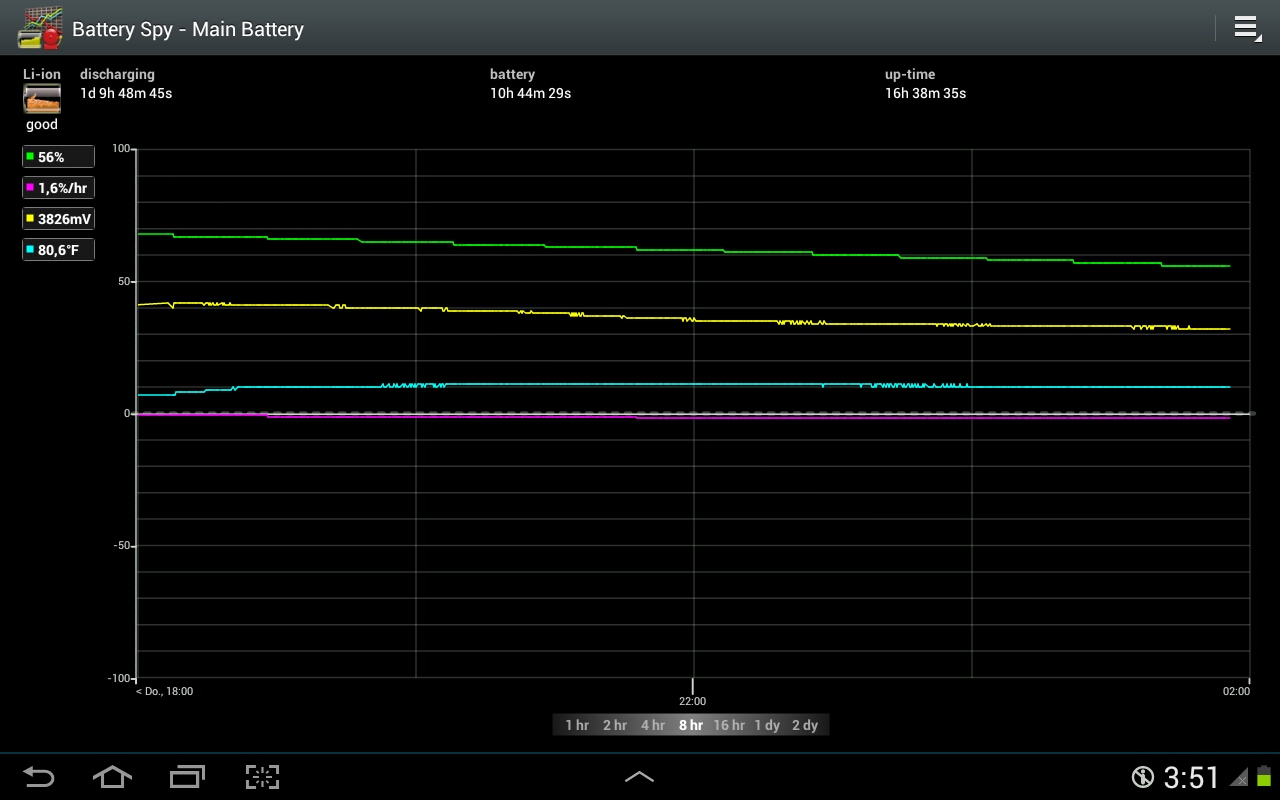
Task: Tap the "< Do., 18:00" axis label
Action: pyautogui.click(x=164, y=691)
